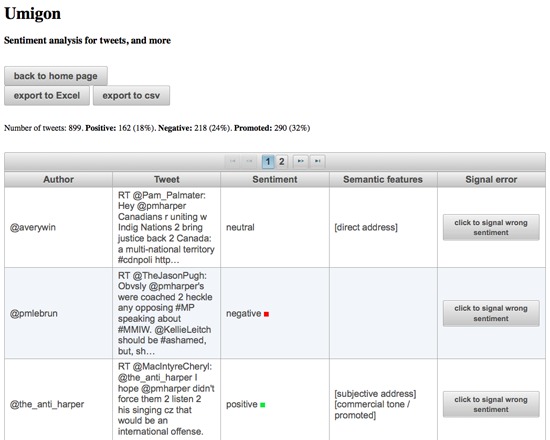Click the Sentiment analysis for tweets subtitle
The image size is (550, 440).
pos(87,40)
